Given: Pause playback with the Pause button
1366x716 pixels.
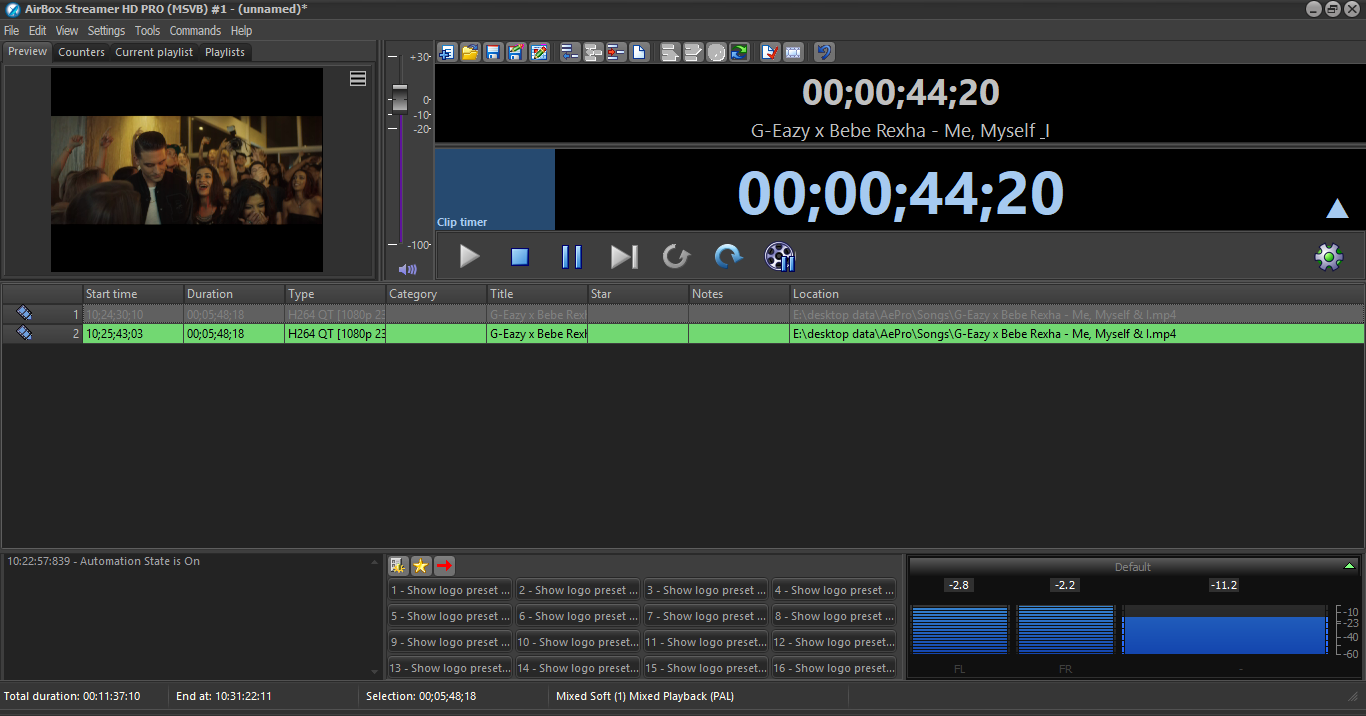Looking at the screenshot, I should tap(572, 257).
